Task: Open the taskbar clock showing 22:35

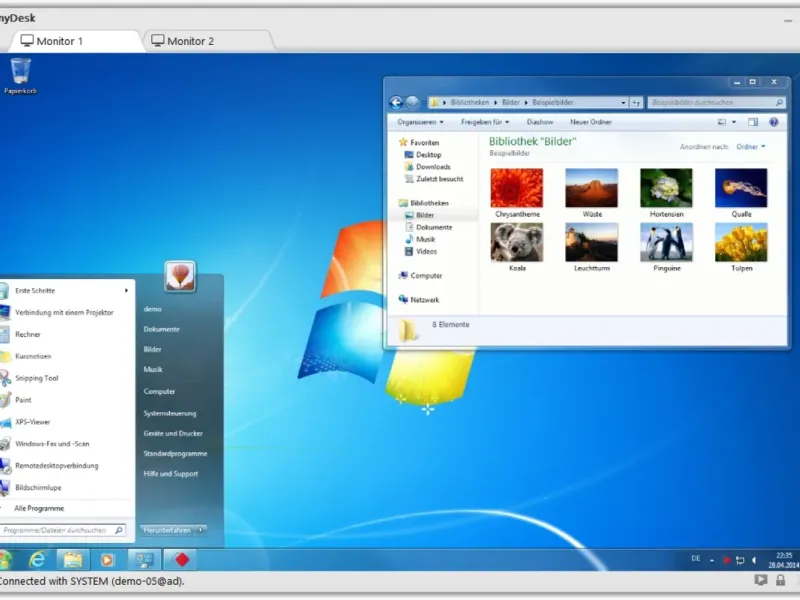Action: (784, 560)
